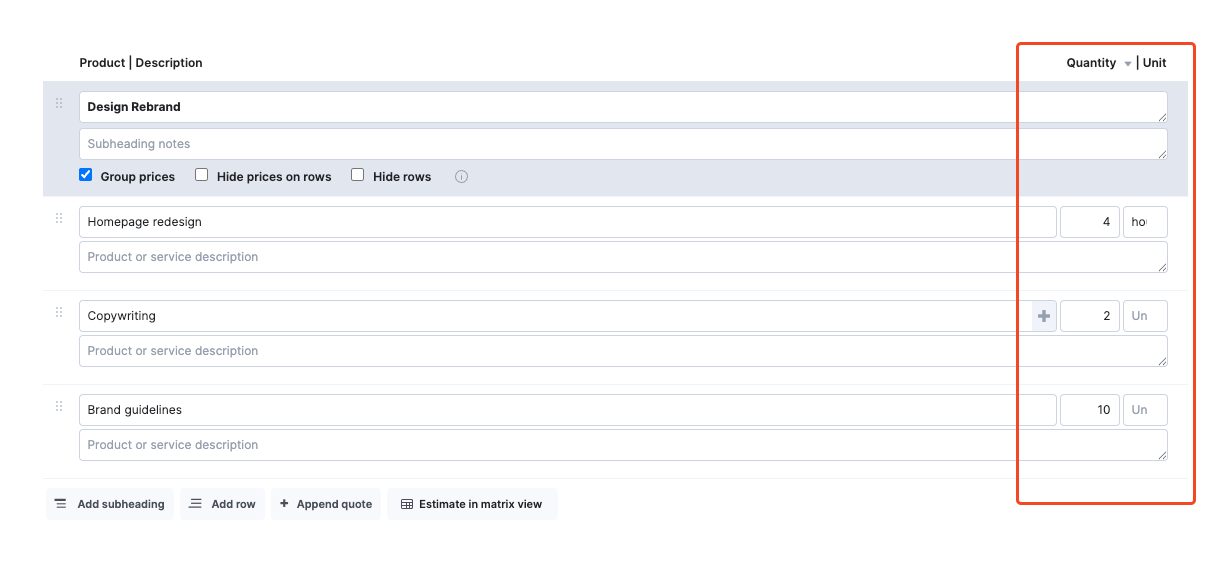1215x561 pixels.
Task: Enable Hide prices on rows checkbox
Action: point(201,175)
